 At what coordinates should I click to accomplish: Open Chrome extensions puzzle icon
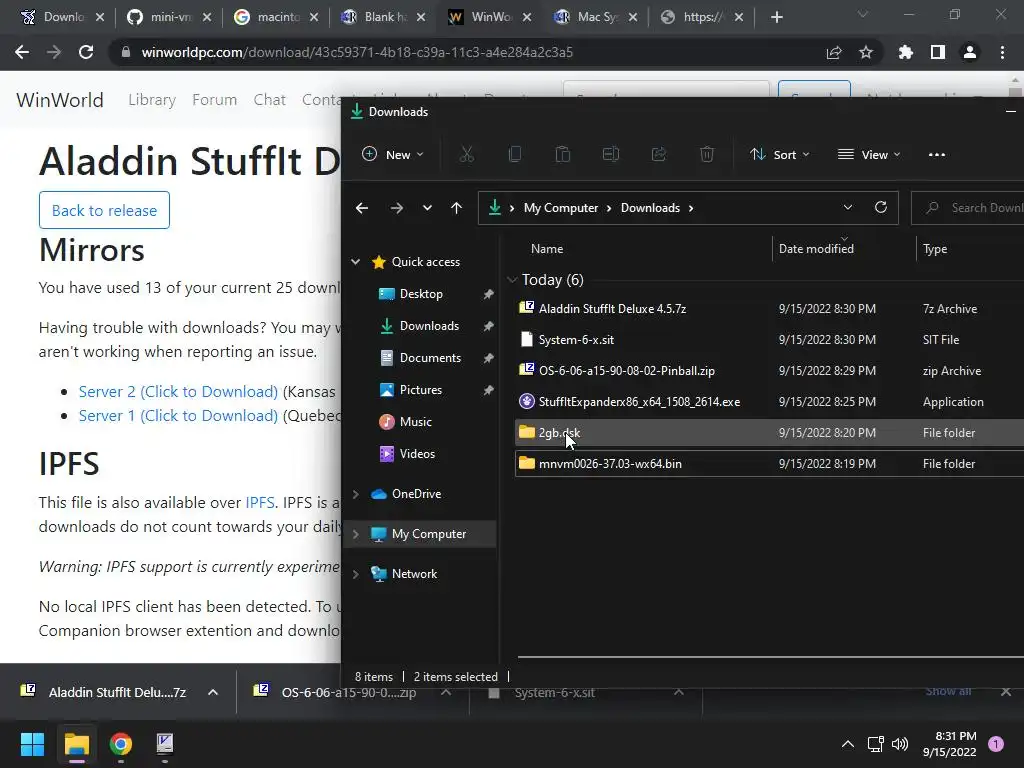(x=906, y=52)
